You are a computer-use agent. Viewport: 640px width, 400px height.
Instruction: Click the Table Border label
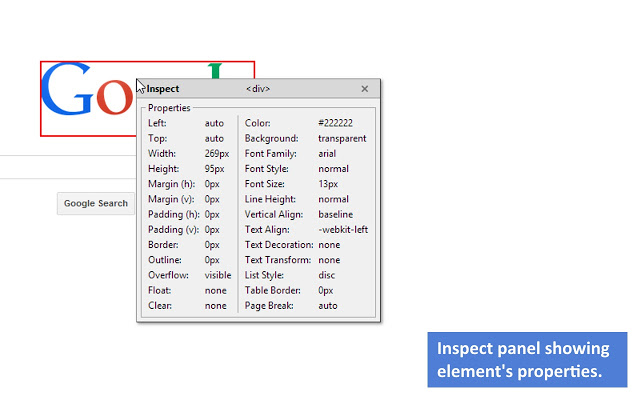point(273,291)
